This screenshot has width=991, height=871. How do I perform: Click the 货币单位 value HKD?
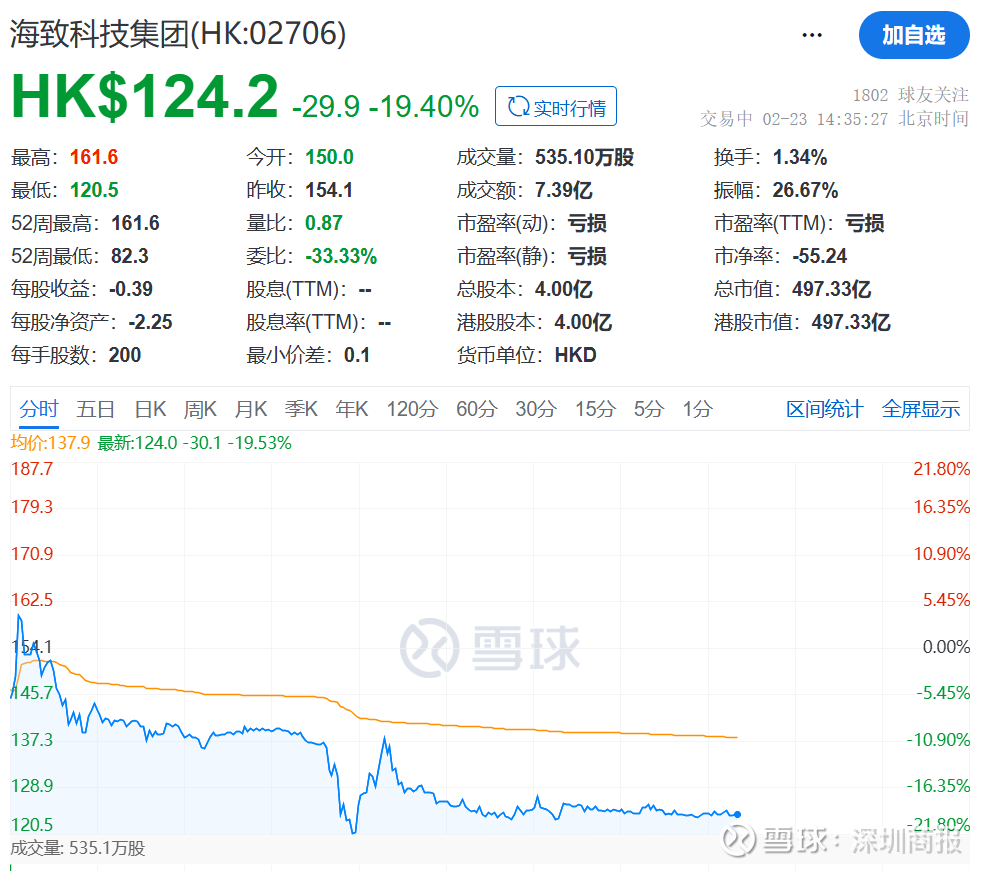click(x=576, y=355)
